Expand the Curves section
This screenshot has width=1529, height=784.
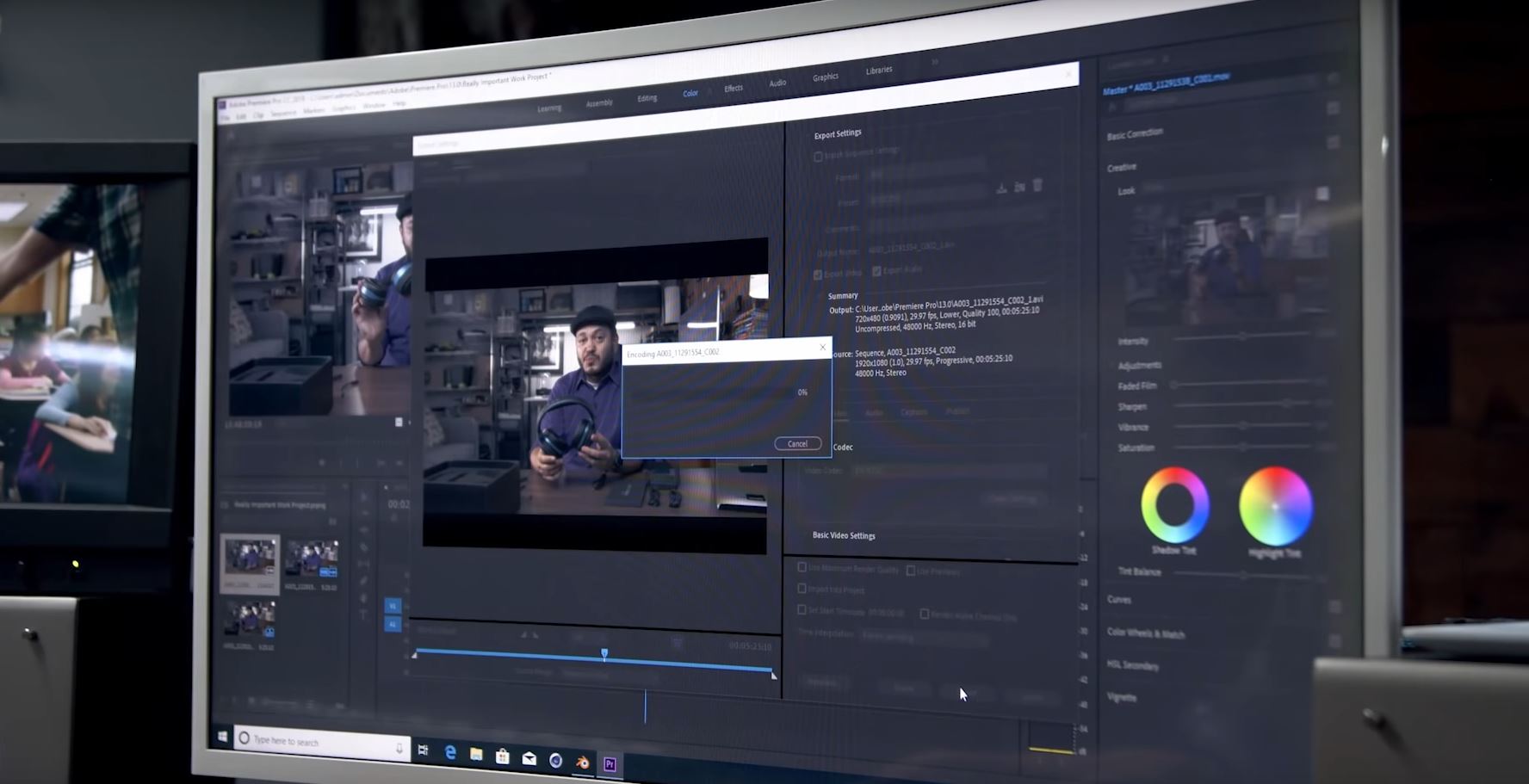click(1119, 599)
